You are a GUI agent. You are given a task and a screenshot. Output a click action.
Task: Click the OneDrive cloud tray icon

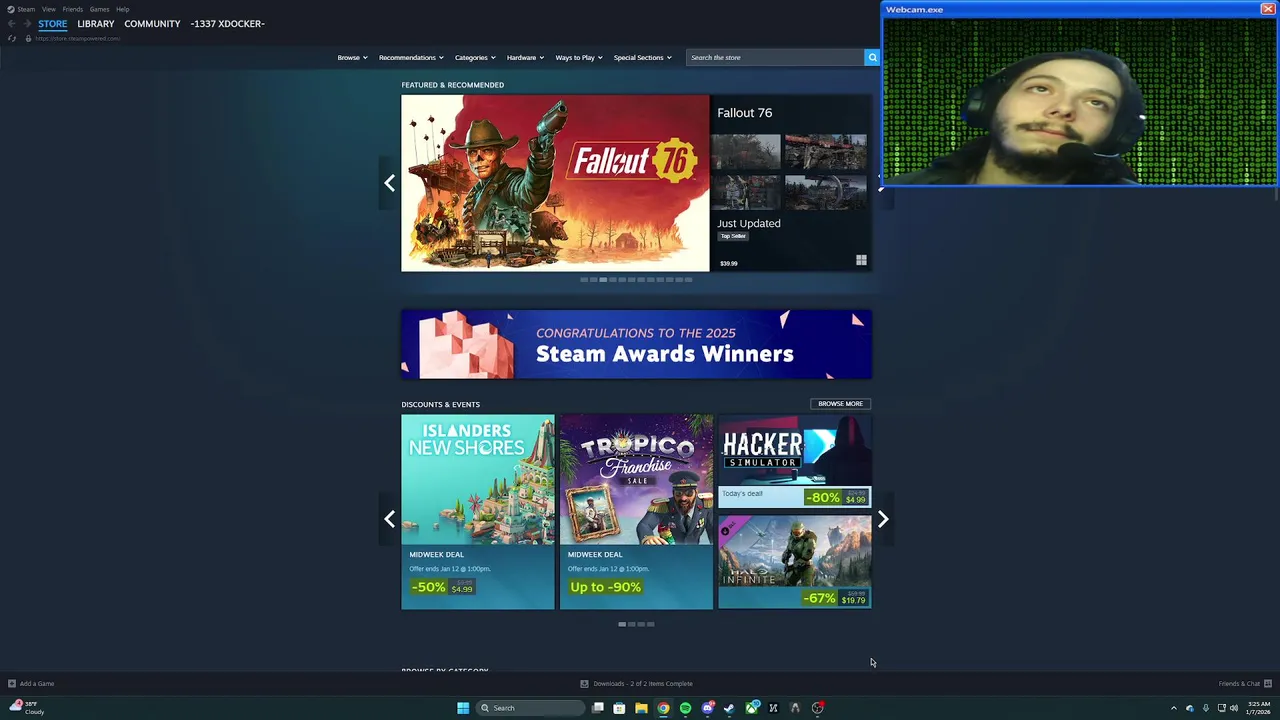(1189, 708)
